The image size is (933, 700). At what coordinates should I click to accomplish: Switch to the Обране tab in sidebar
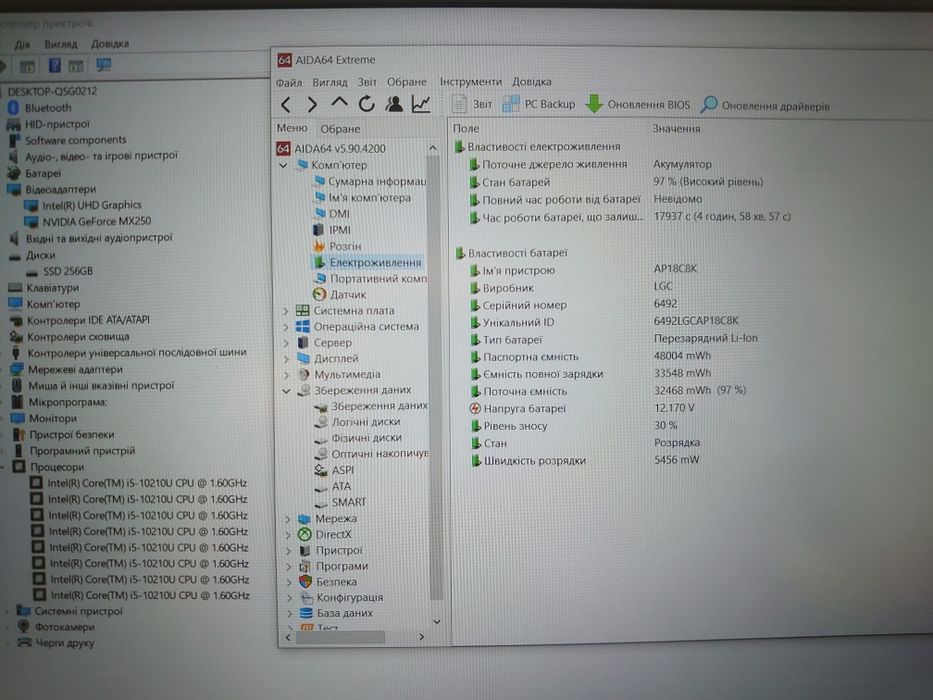(340, 129)
